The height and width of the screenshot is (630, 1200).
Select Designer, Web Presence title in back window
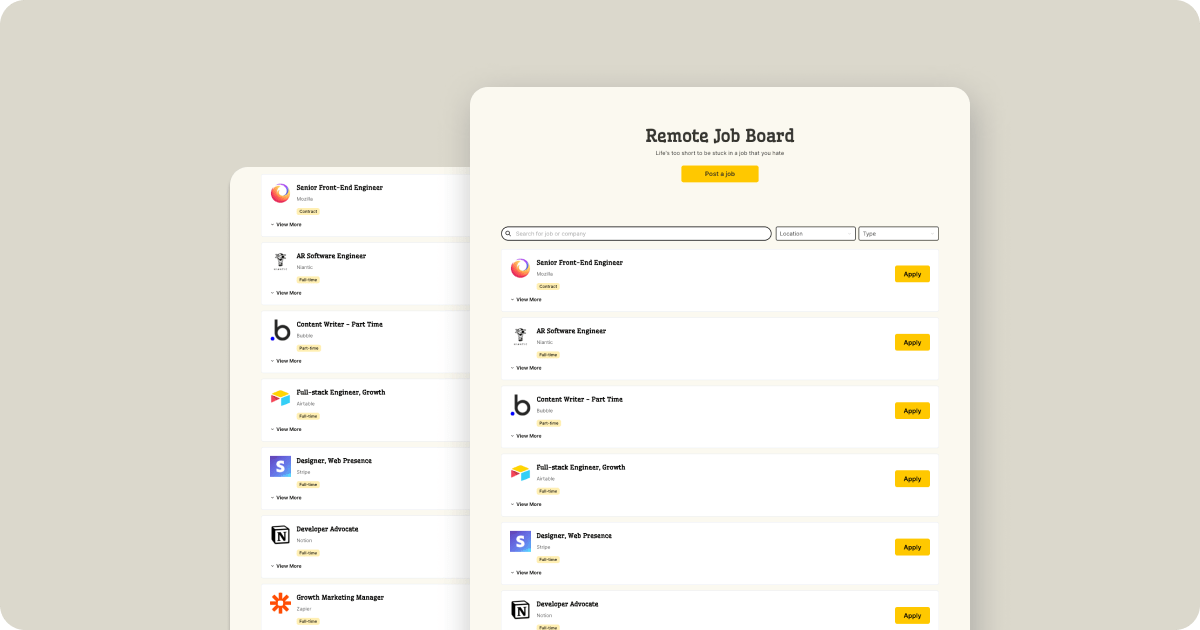point(334,461)
